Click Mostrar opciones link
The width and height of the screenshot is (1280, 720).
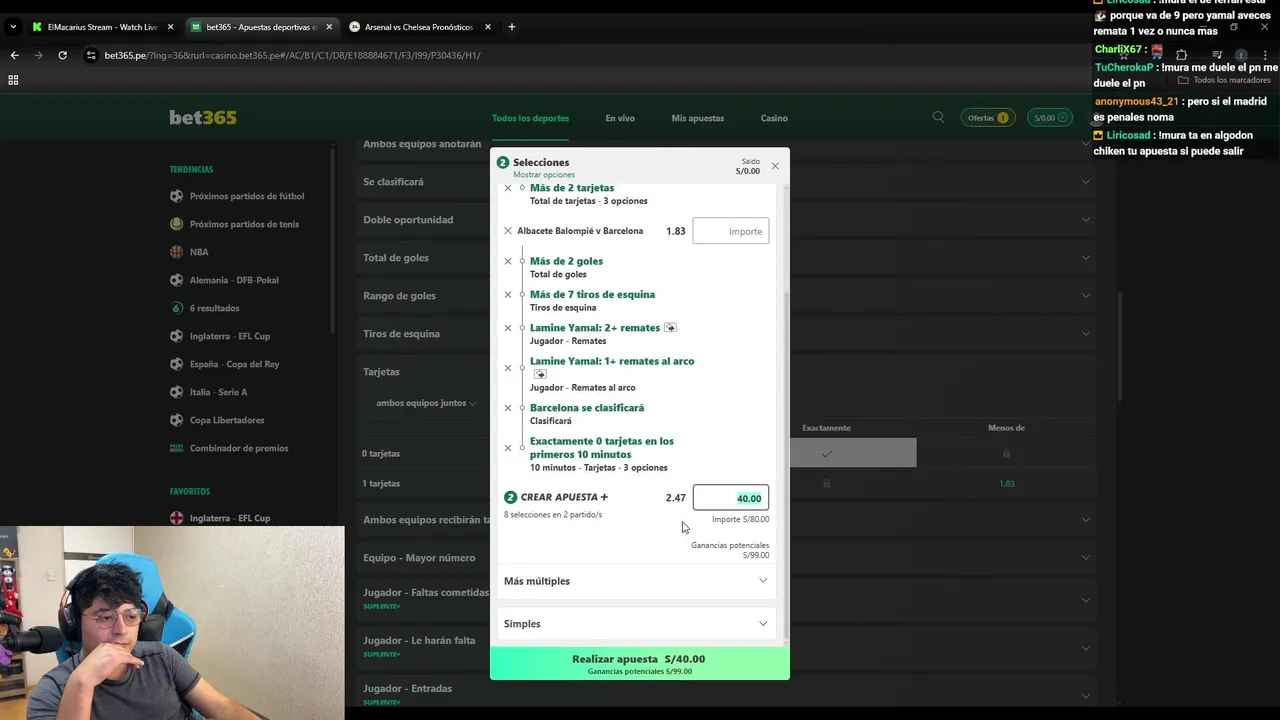(x=544, y=175)
